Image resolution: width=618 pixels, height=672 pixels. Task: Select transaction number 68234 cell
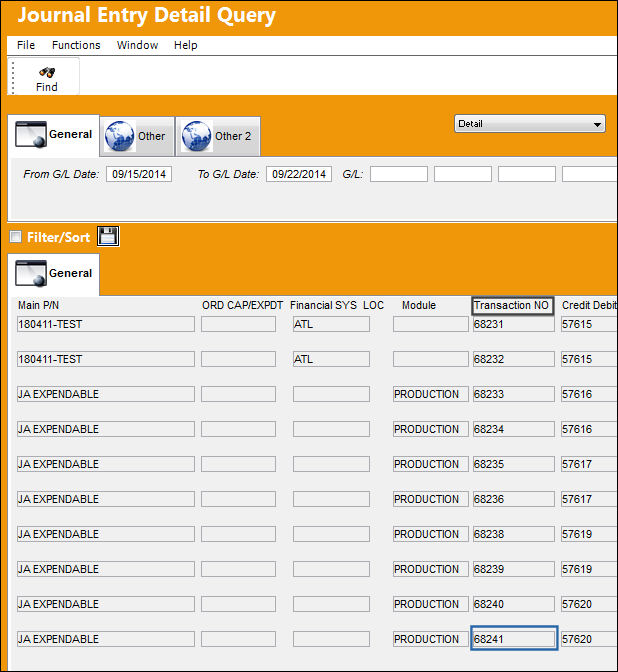coord(513,429)
